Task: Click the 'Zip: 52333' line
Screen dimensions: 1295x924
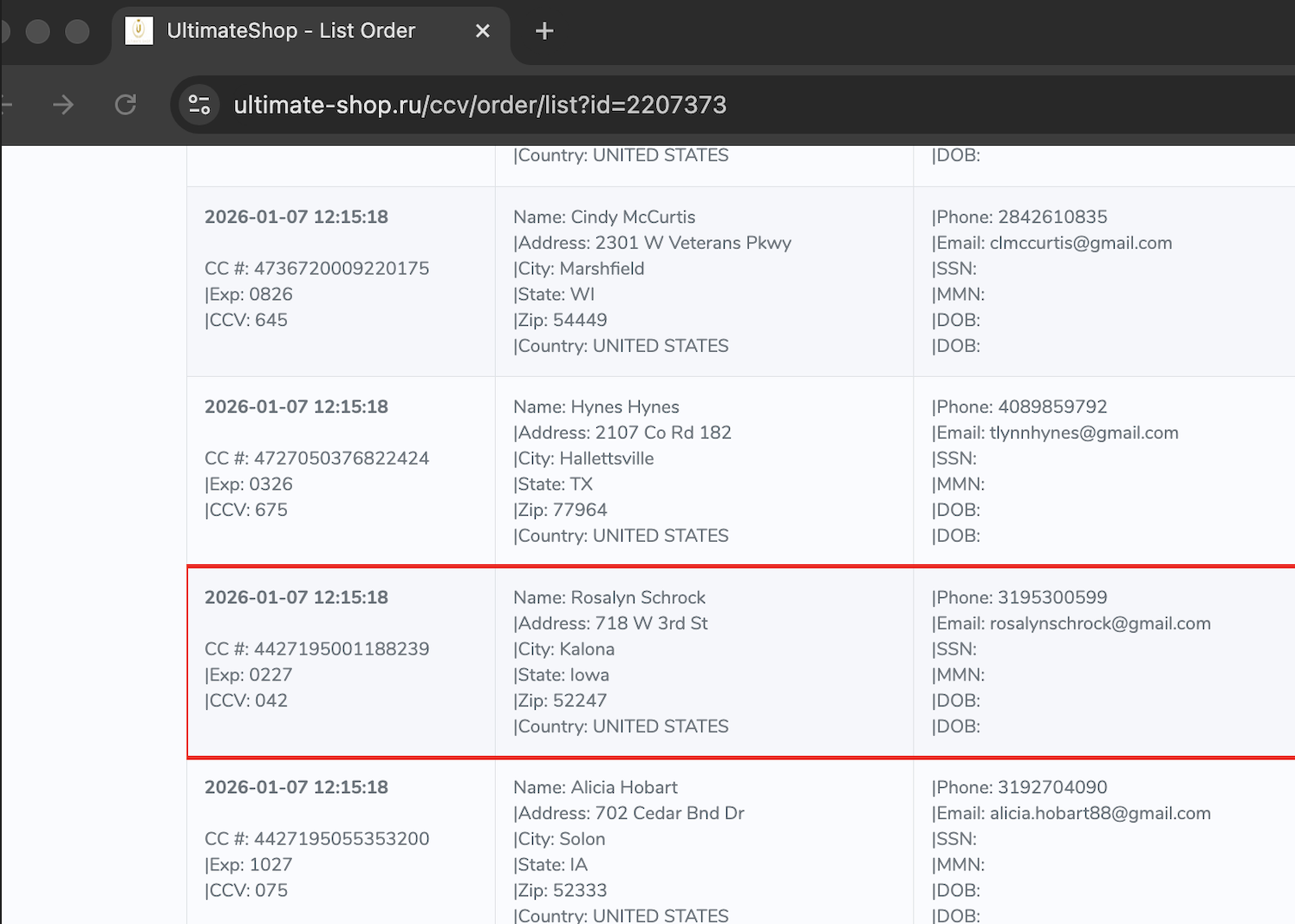Action: [x=560, y=890]
